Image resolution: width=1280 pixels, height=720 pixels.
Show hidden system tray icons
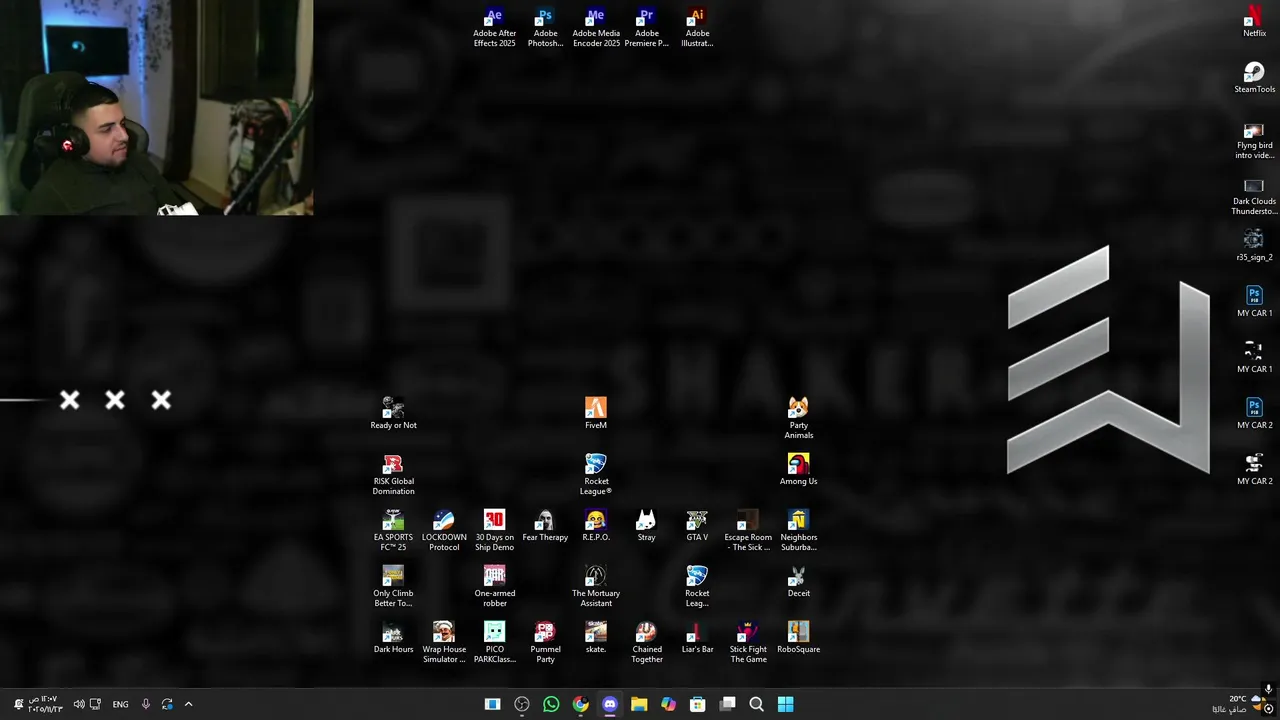point(188,704)
